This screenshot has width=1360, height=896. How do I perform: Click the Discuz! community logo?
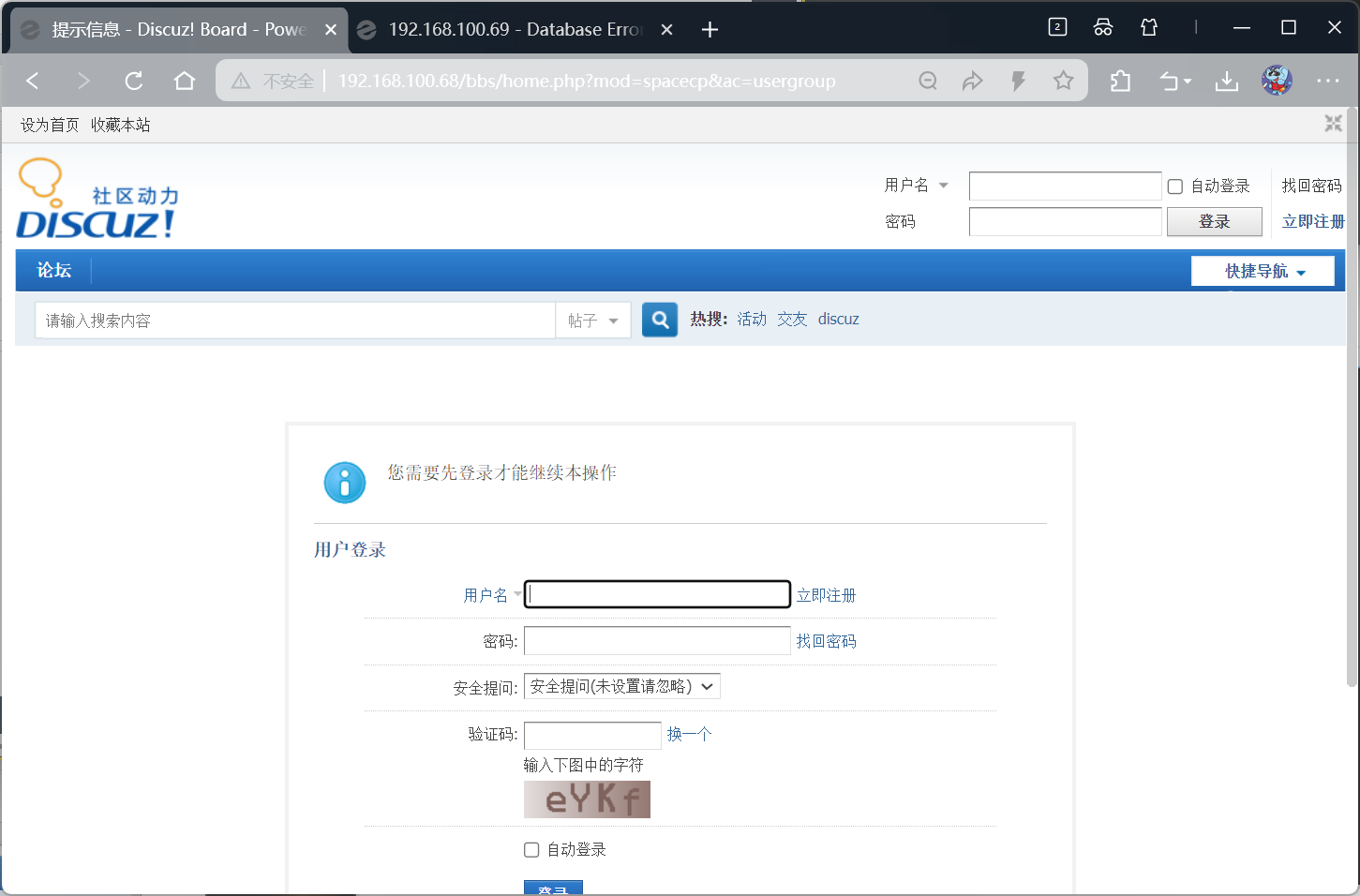tap(97, 197)
